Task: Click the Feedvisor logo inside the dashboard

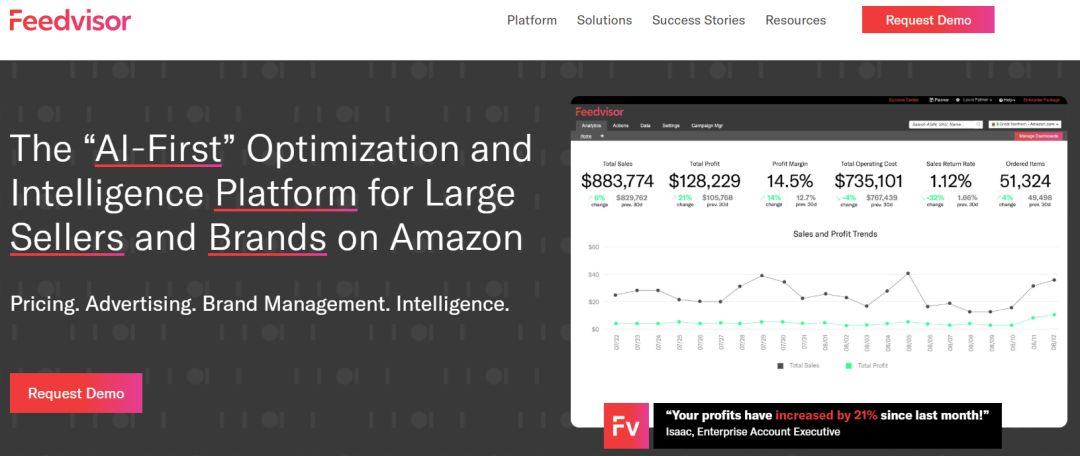Action: point(597,112)
